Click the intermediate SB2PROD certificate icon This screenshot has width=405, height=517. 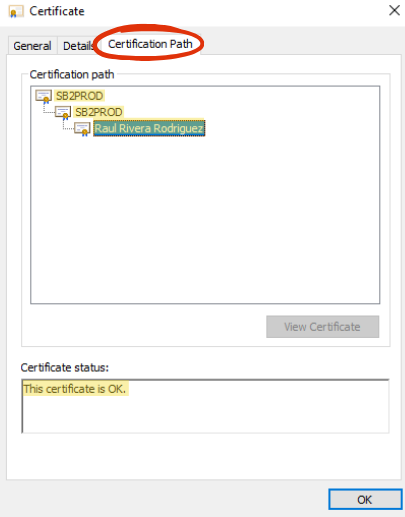pos(63,113)
